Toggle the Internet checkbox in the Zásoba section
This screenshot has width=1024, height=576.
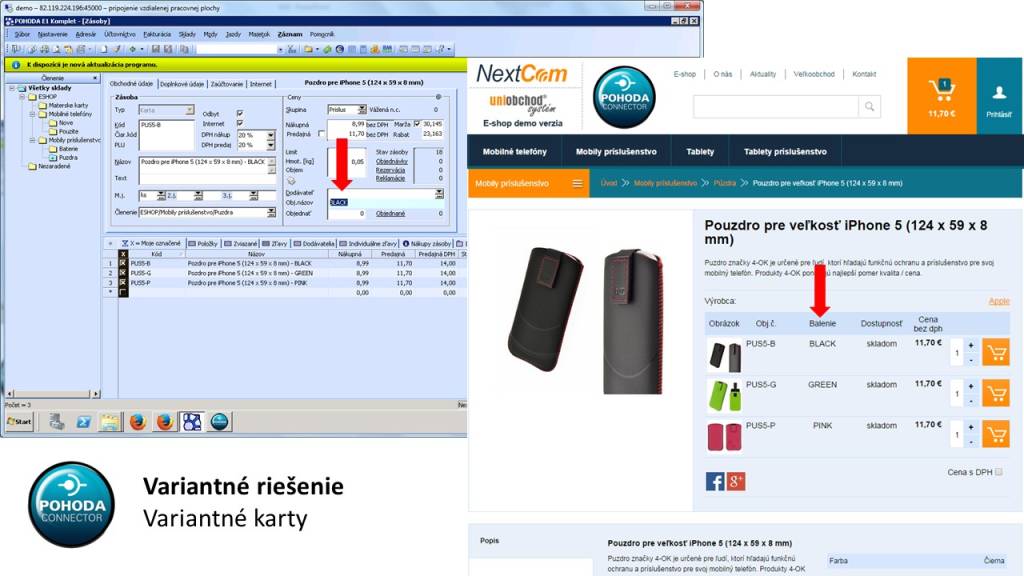click(240, 123)
